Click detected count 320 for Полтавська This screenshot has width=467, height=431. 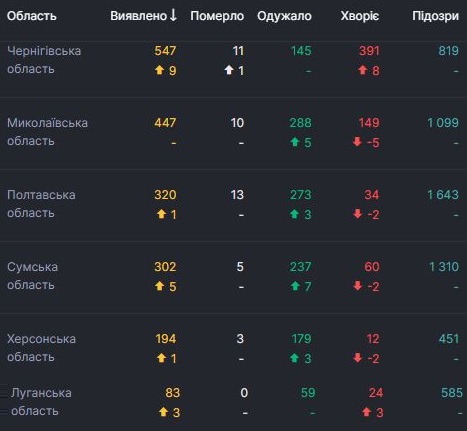pos(165,195)
